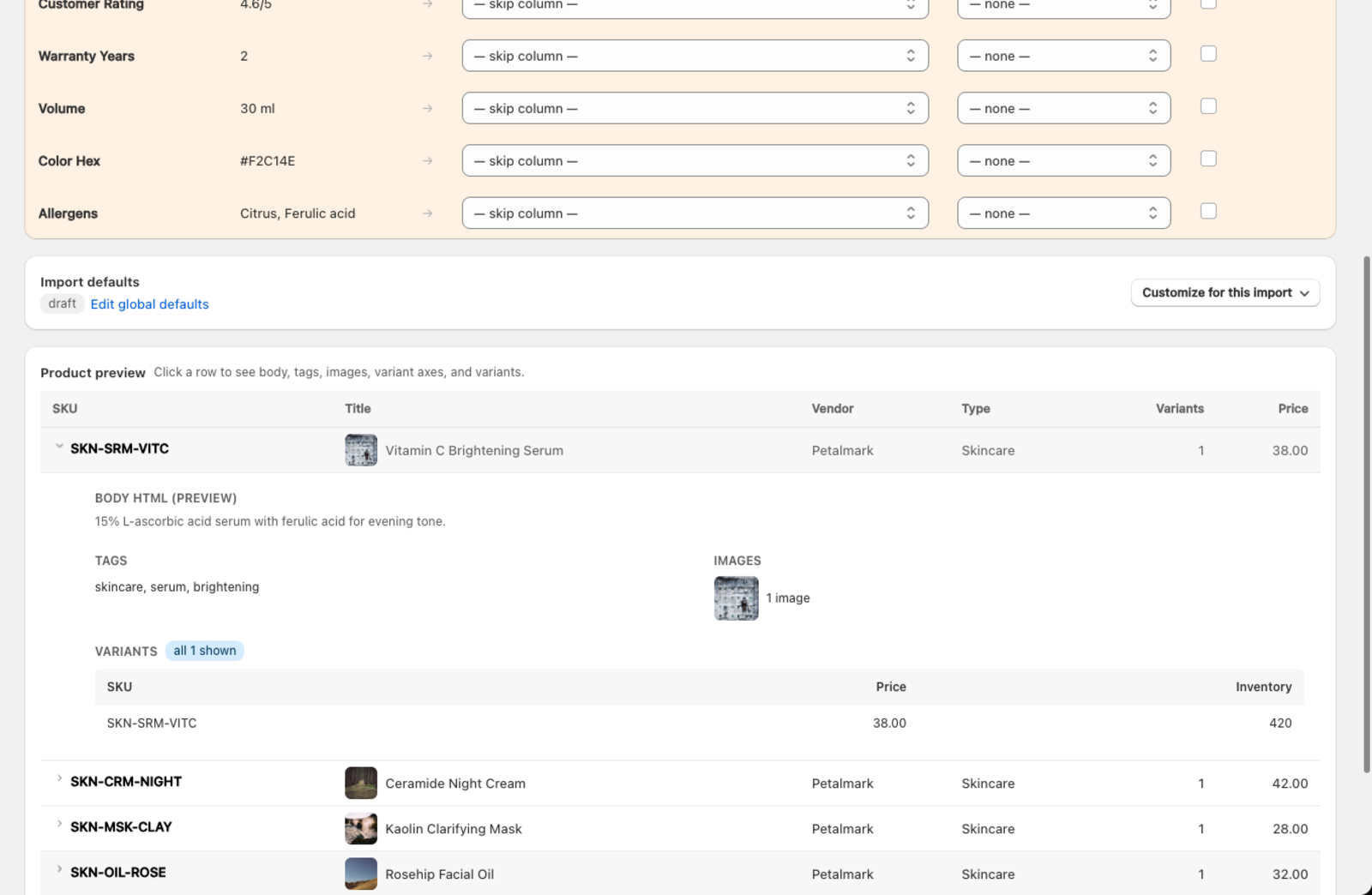This screenshot has width=1372, height=895.
Task: Click the Inventory column header in variants table
Action: (1263, 687)
